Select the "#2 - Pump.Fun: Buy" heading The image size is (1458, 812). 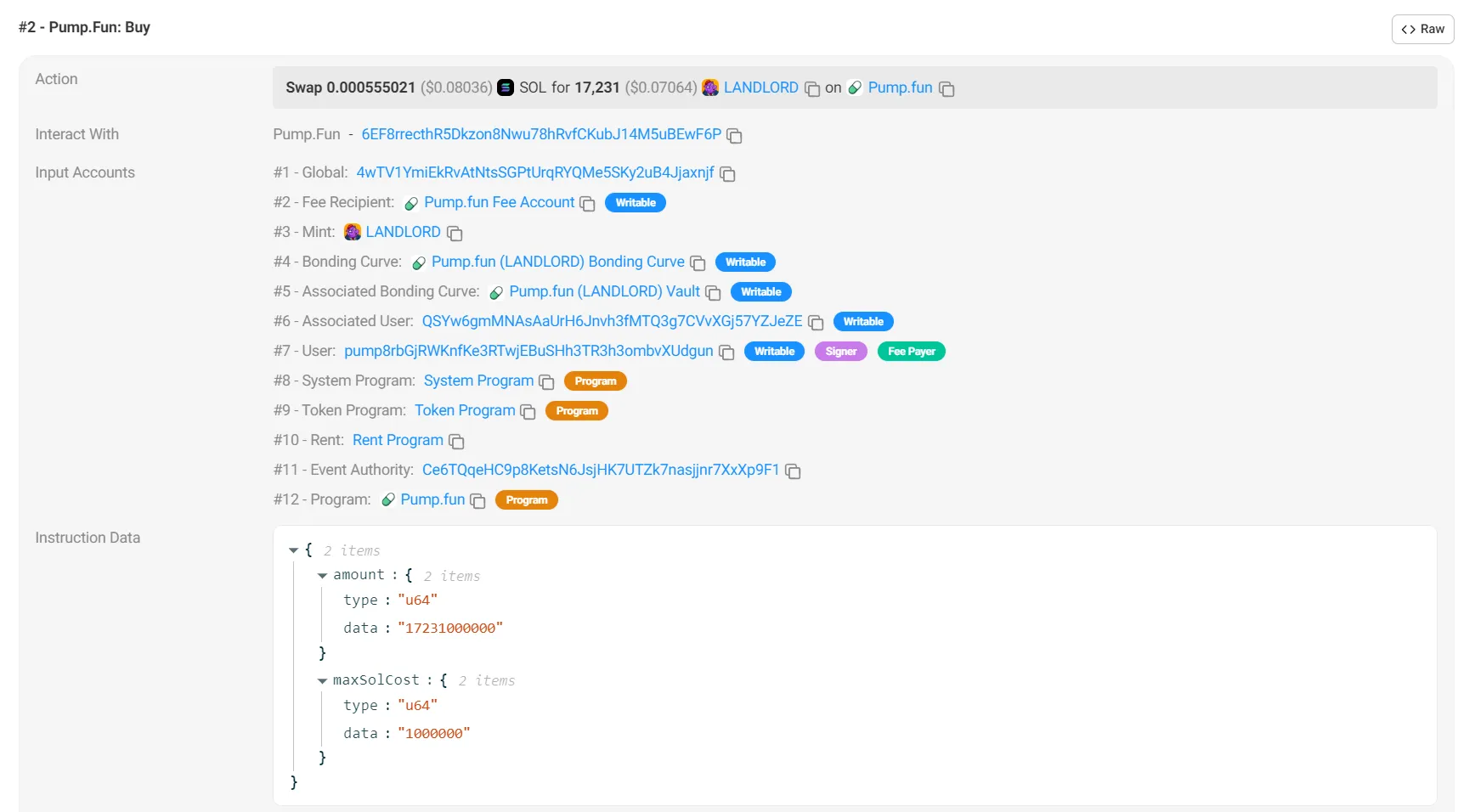point(84,27)
